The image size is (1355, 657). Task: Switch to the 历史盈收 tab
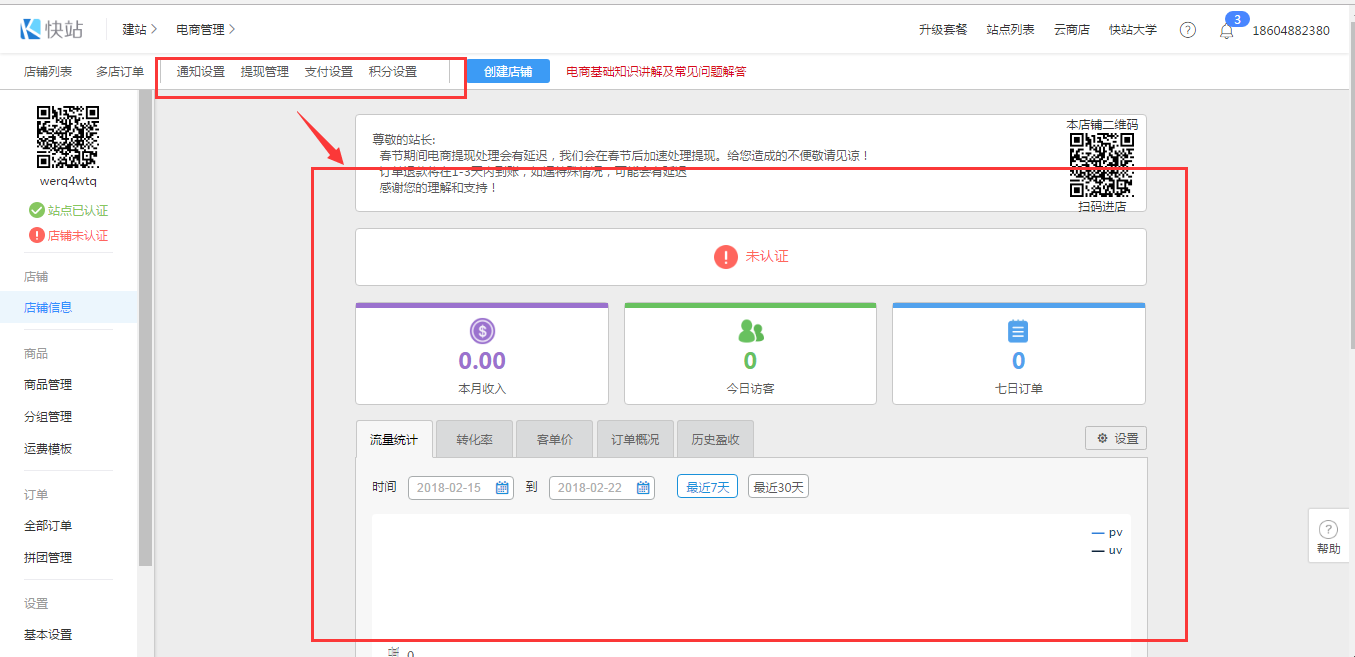715,439
